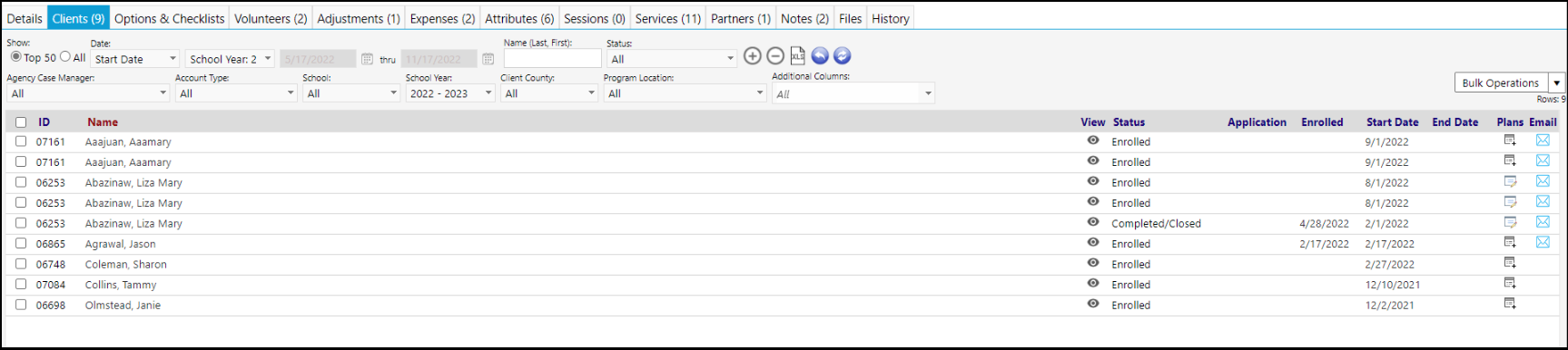View the Coleman, Sharon record via eye icon
Screen dimensions: 1568x350
point(1092,263)
